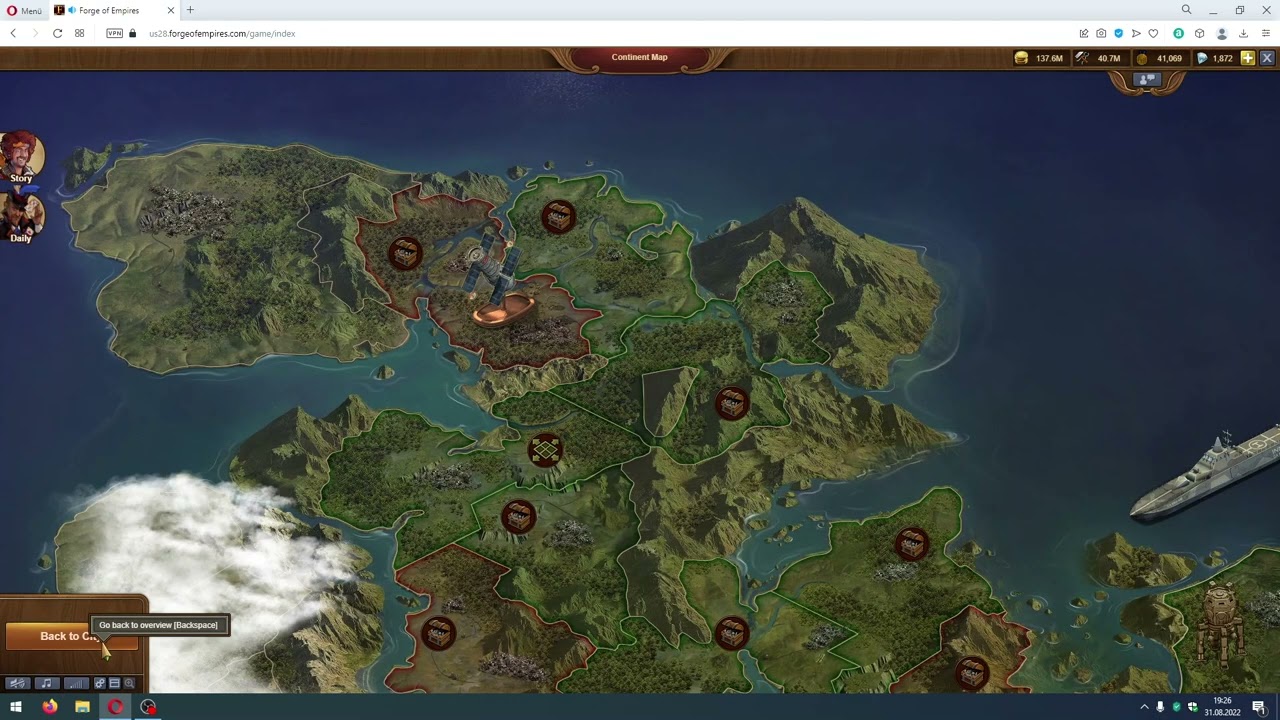Viewport: 1280px width, 720px height.
Task: Go back in browser history
Action: coord(13,33)
